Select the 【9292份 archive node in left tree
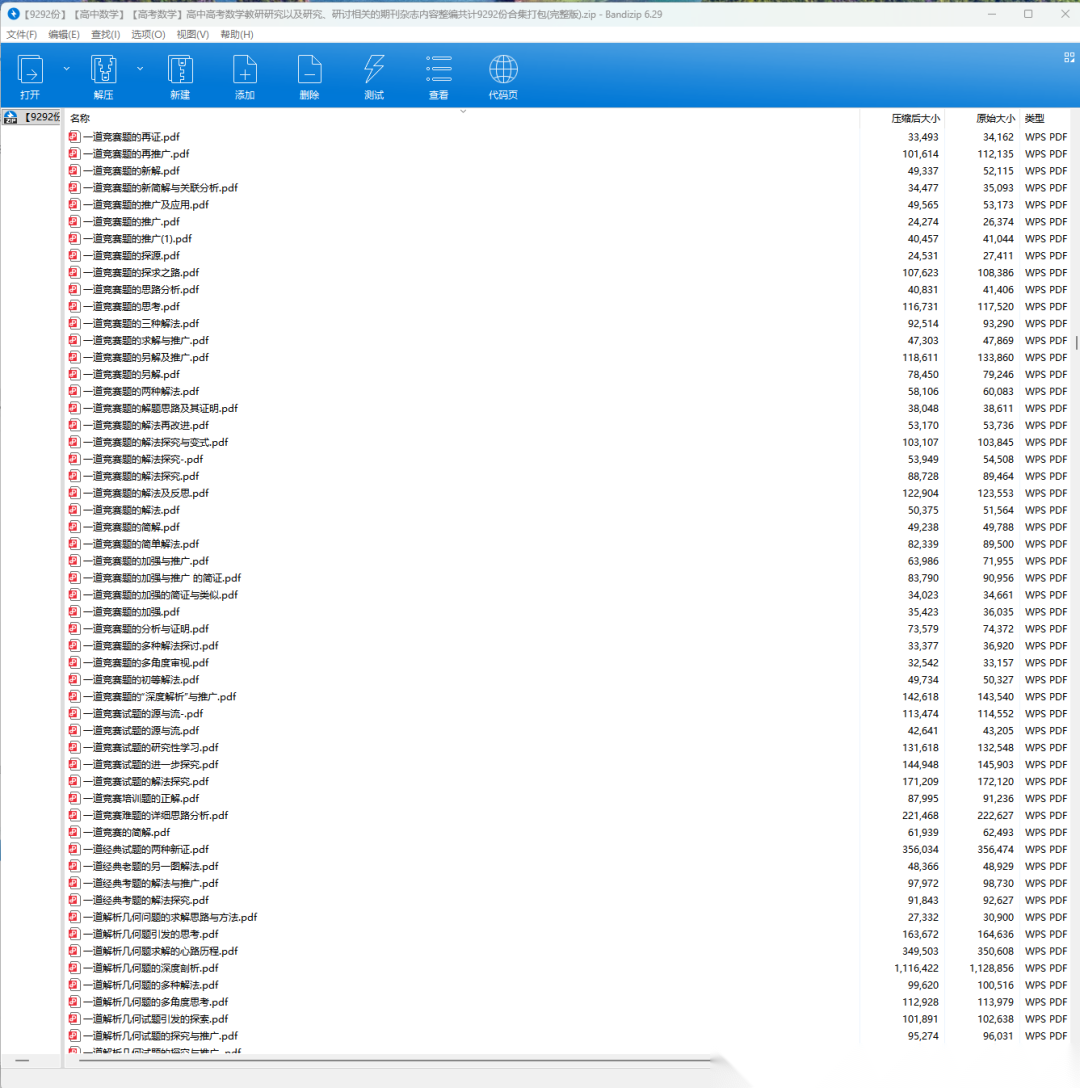The height and width of the screenshot is (1088, 1080). click(x=32, y=117)
